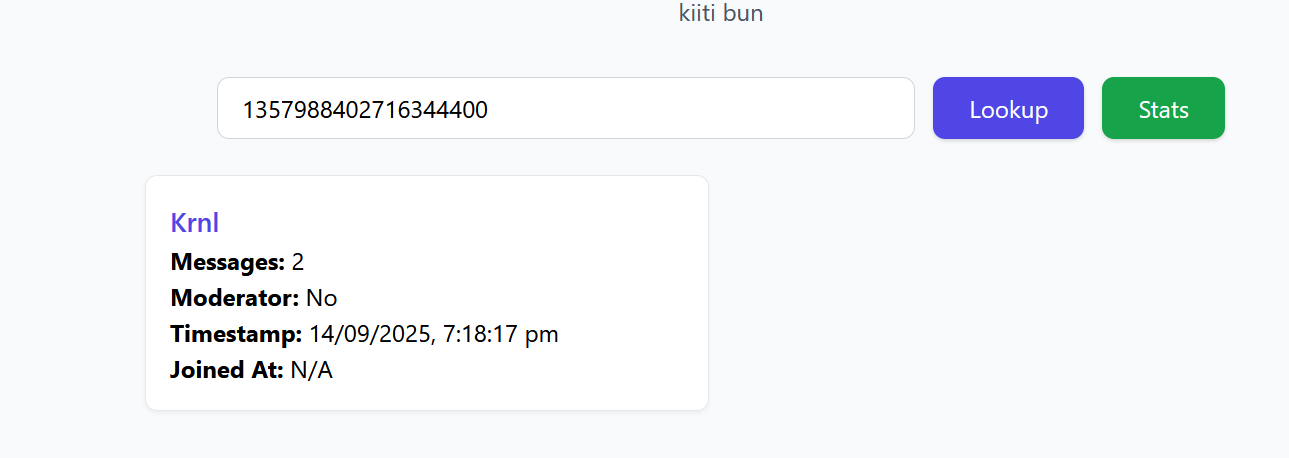This screenshot has height=458, width=1289.
Task: Click the word "bun" in the page header
Action: (x=746, y=14)
